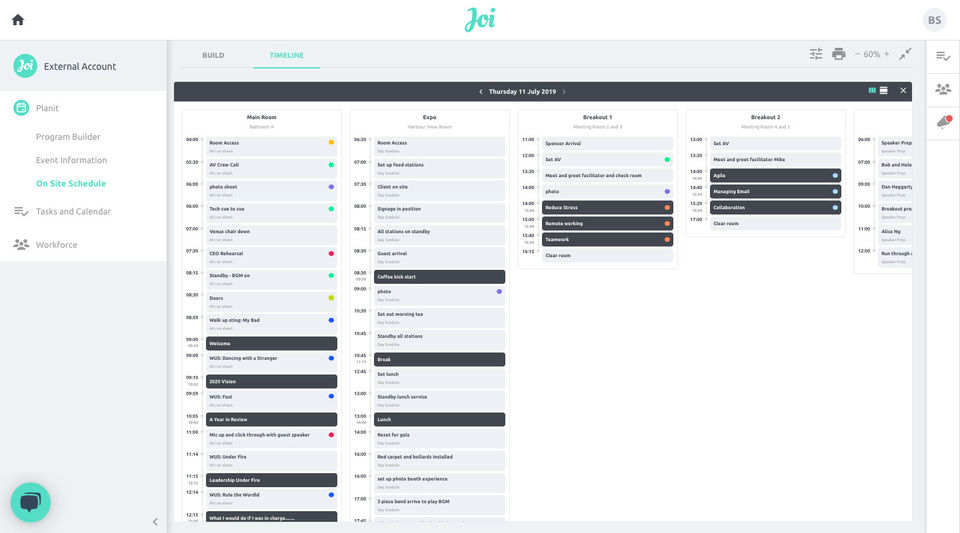Open the right panel tasks checklist icon
The height and width of the screenshot is (533, 960).
coord(943,56)
